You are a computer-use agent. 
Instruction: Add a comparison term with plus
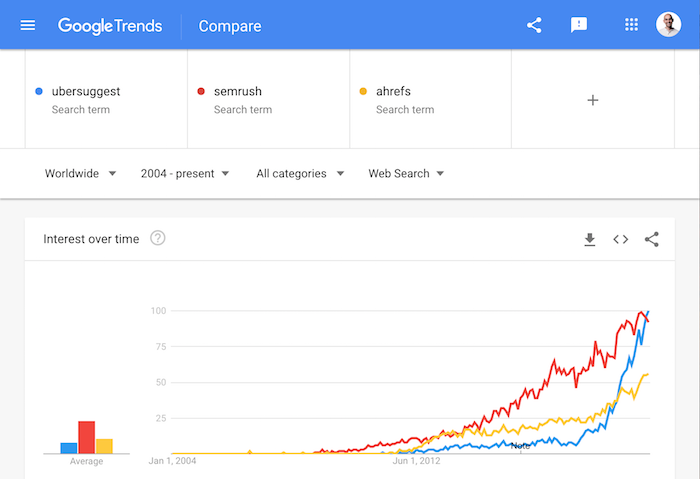coord(593,100)
